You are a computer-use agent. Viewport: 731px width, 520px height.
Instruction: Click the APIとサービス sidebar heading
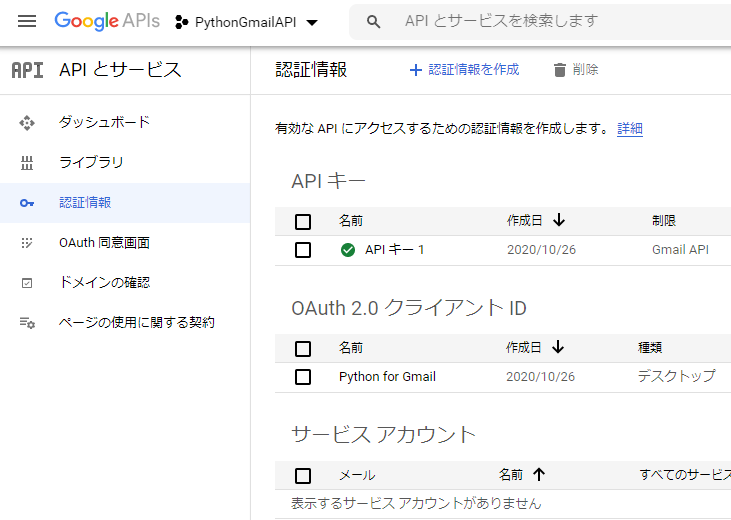click(x=120, y=70)
